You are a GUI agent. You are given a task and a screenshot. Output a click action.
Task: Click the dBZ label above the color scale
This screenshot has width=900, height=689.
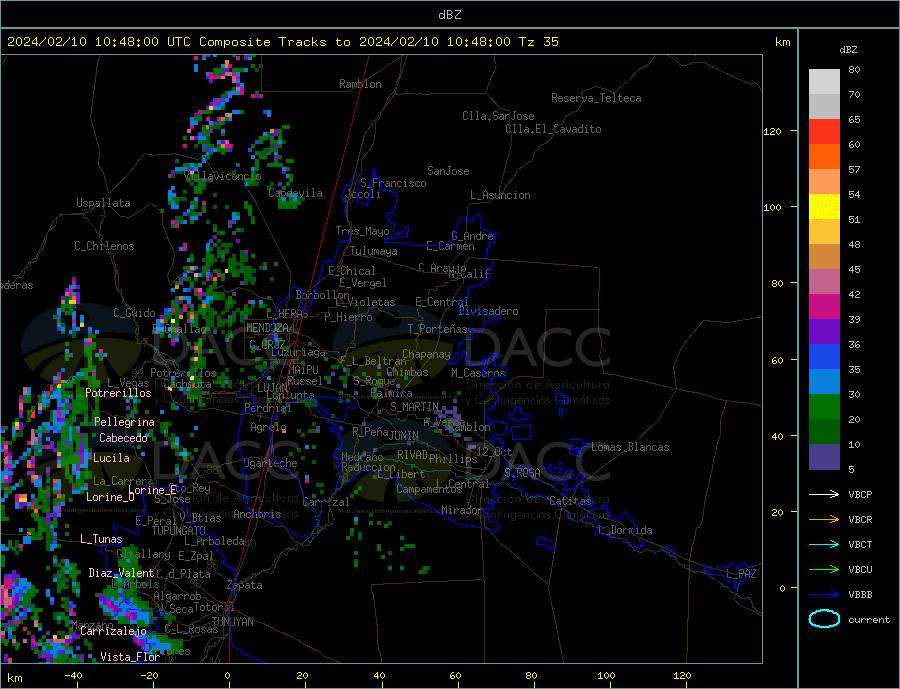pos(848,50)
